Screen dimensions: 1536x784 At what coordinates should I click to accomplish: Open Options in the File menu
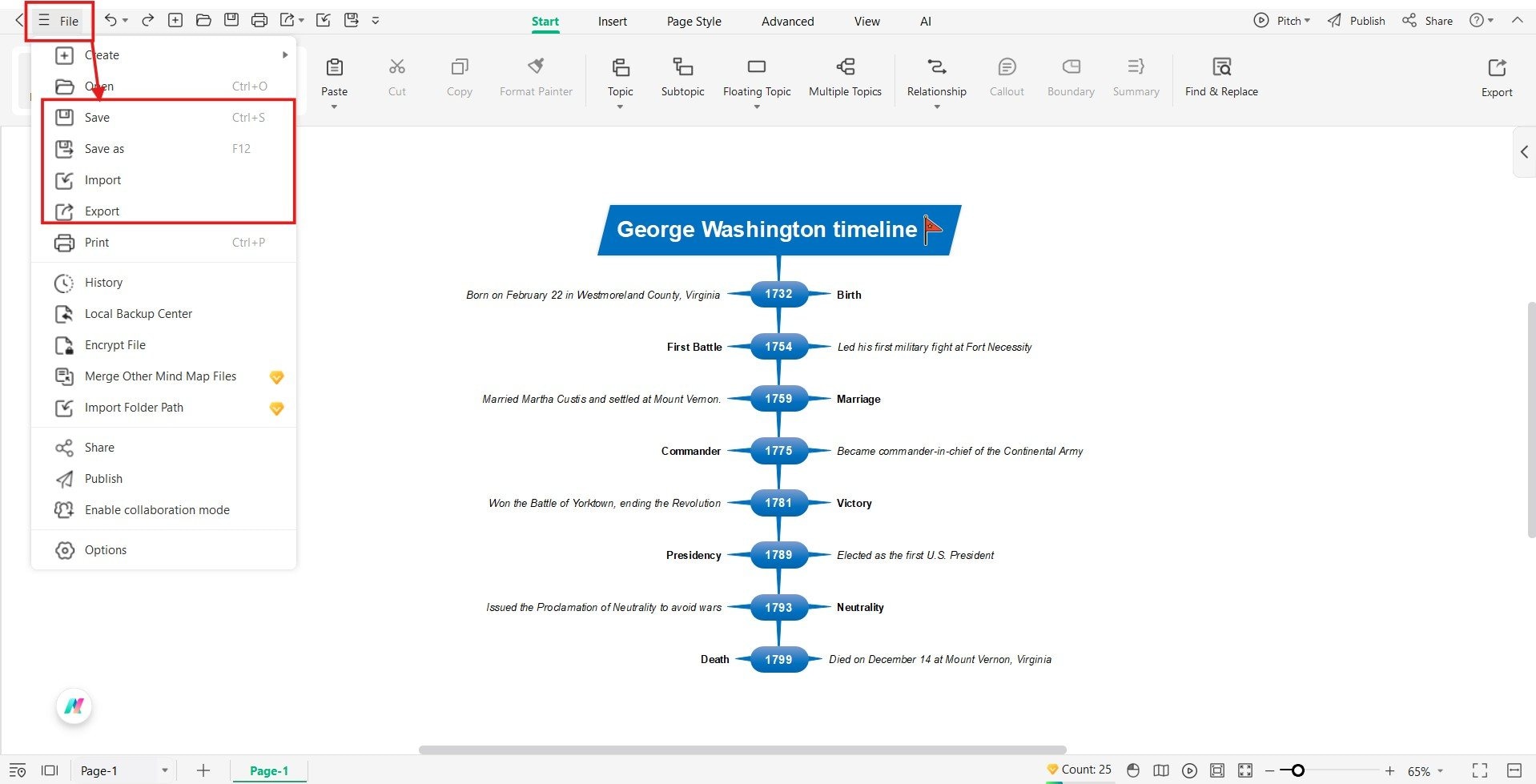point(163,550)
